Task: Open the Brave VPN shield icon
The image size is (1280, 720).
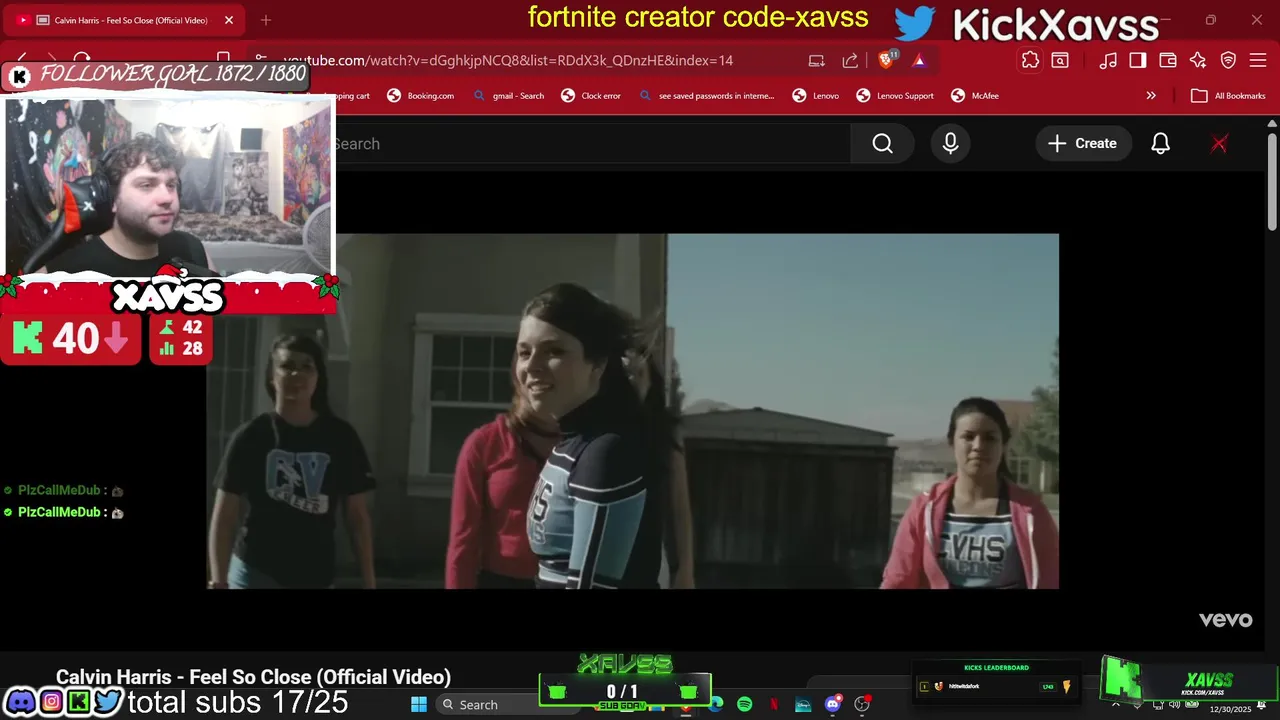Action: [1228, 60]
